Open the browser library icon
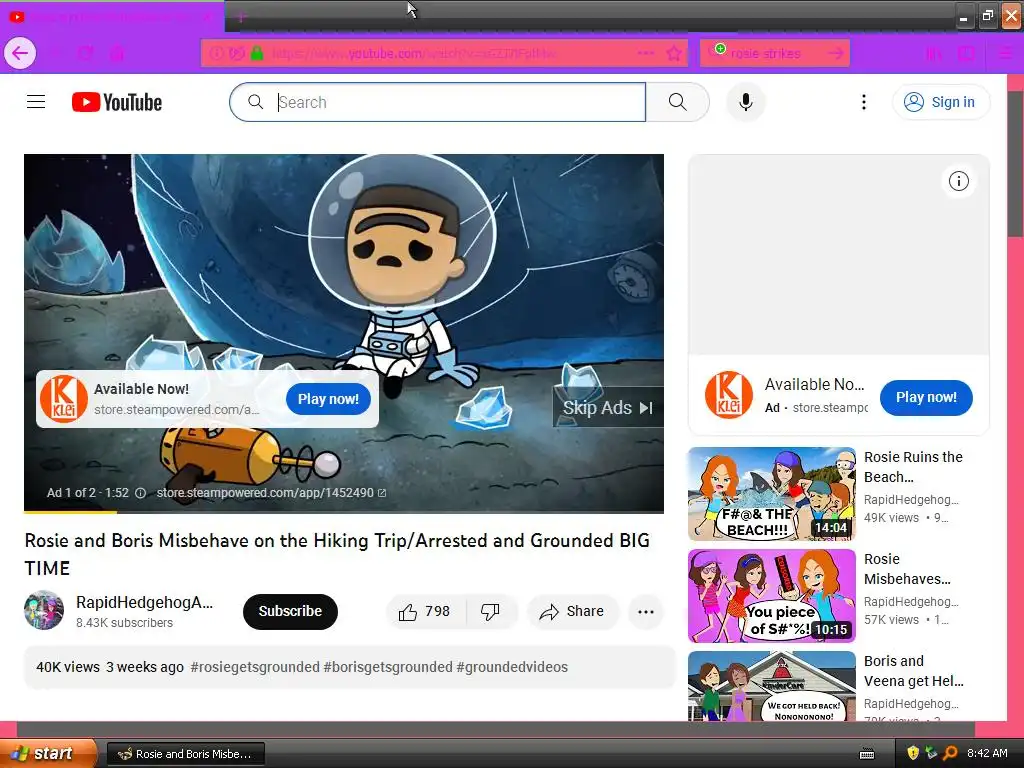 click(935, 54)
